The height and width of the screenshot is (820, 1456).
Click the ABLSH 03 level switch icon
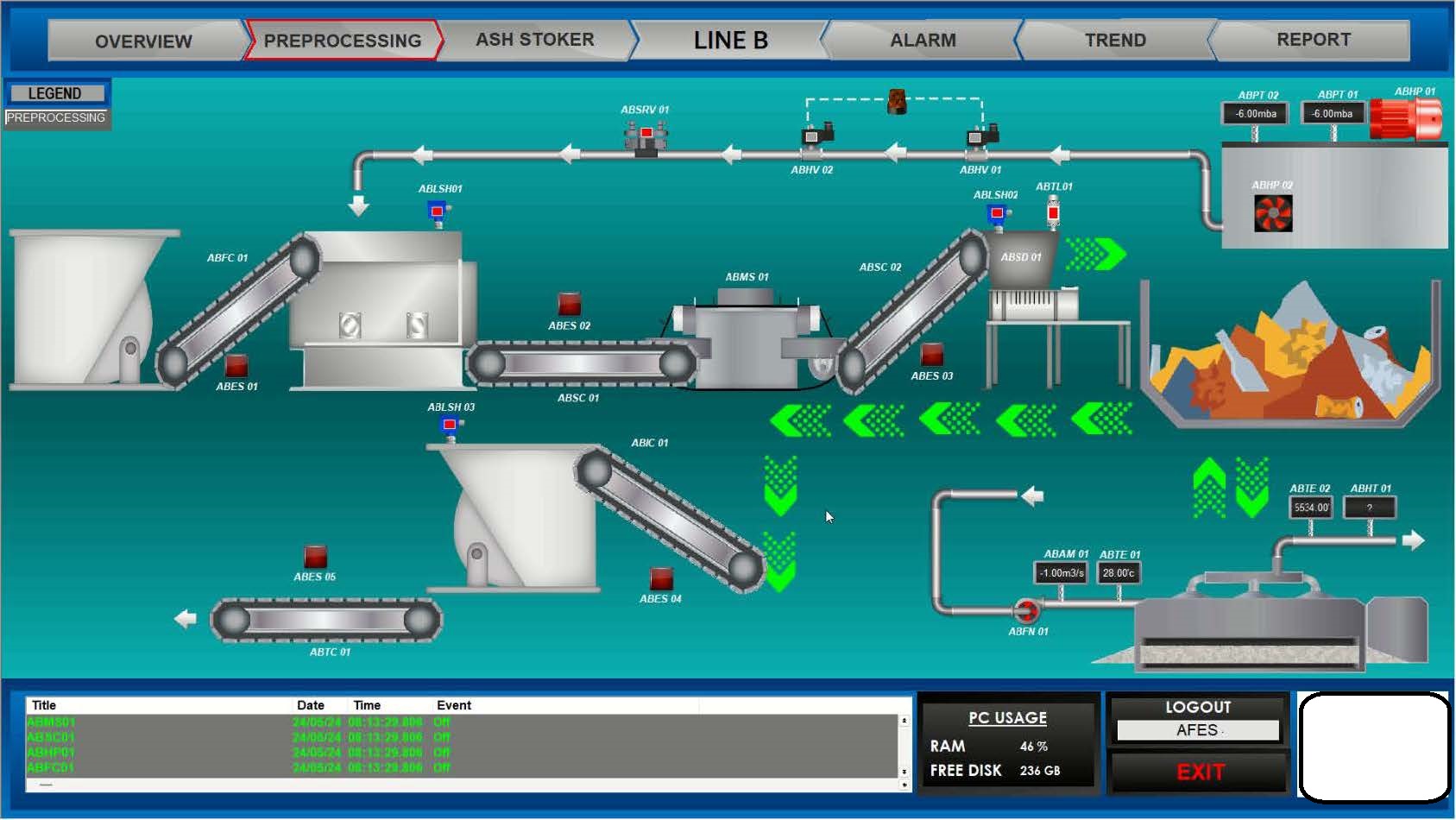click(x=450, y=425)
